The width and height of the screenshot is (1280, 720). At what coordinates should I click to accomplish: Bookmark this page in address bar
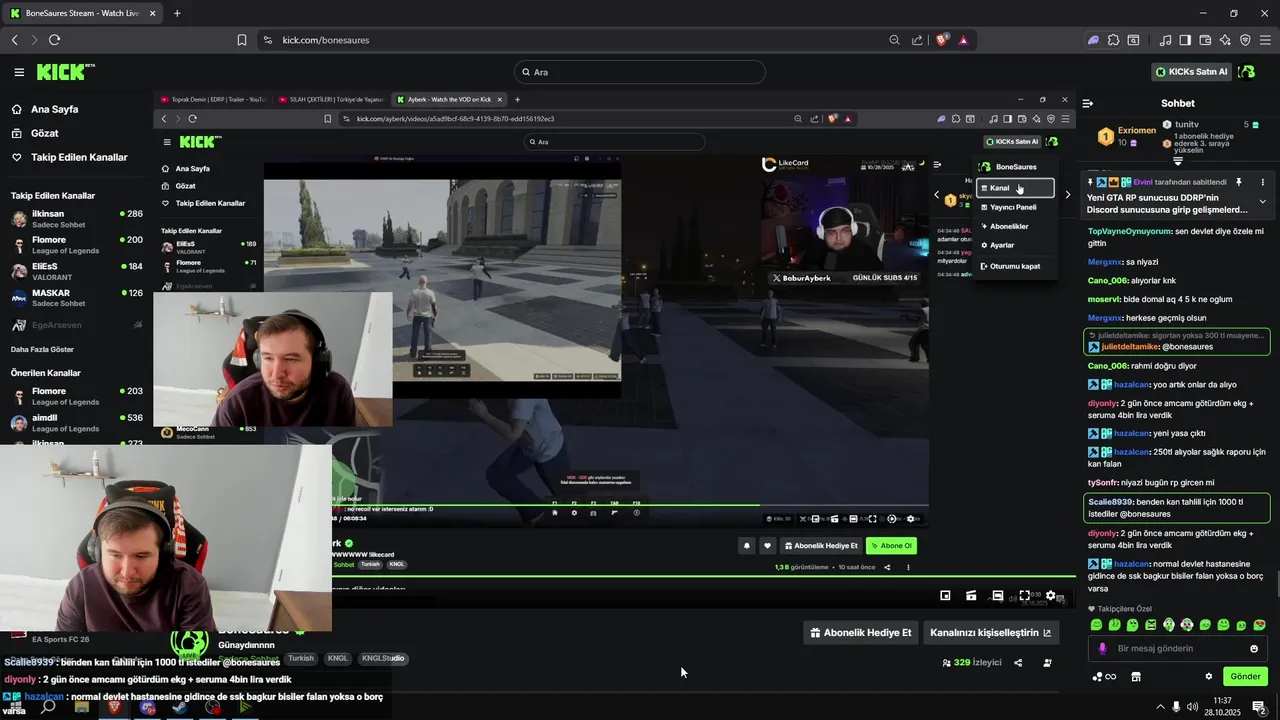[x=242, y=40]
